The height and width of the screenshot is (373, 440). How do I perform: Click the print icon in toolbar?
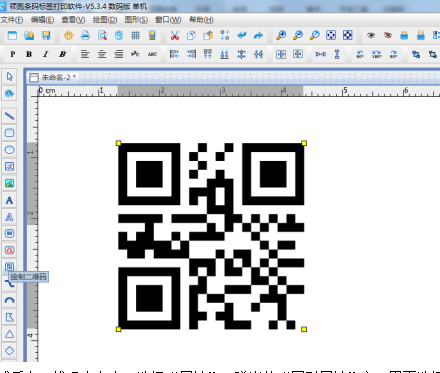pos(85,35)
